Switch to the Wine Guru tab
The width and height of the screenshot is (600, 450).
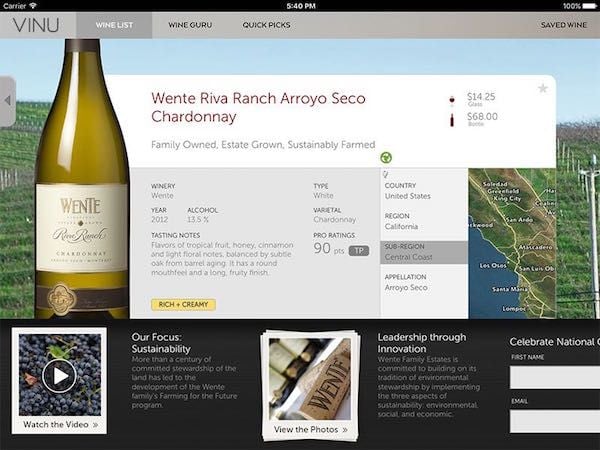pos(188,25)
